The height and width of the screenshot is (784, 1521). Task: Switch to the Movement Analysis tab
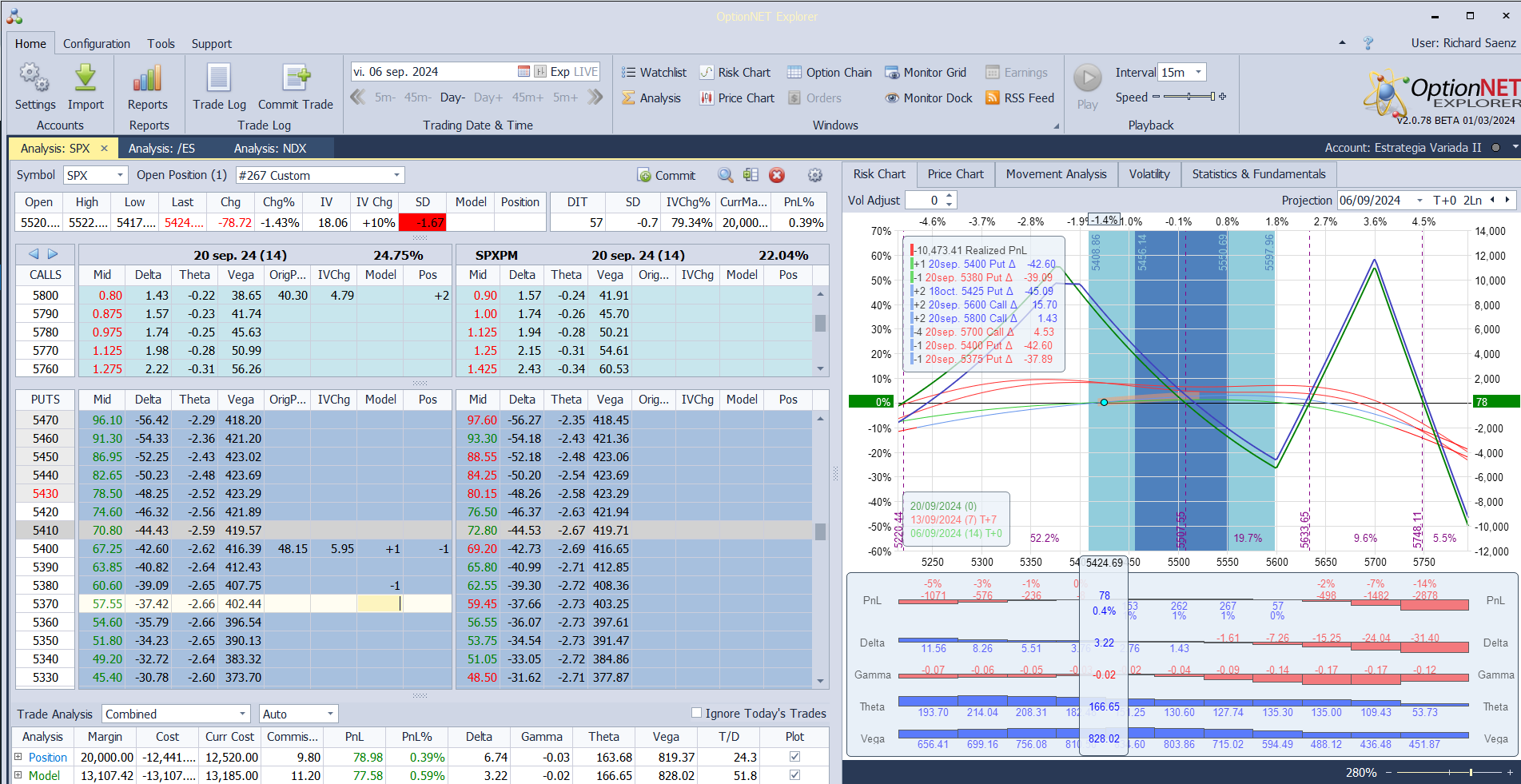[x=1056, y=174]
